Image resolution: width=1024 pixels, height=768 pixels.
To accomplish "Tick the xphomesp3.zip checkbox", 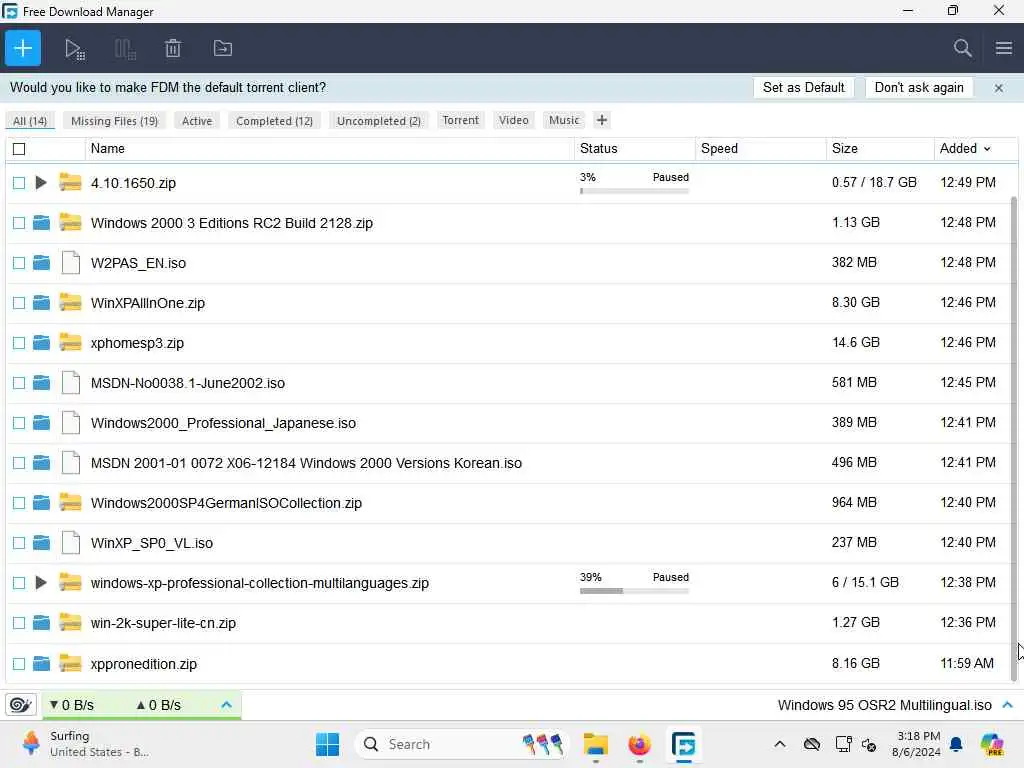I will 19,343.
